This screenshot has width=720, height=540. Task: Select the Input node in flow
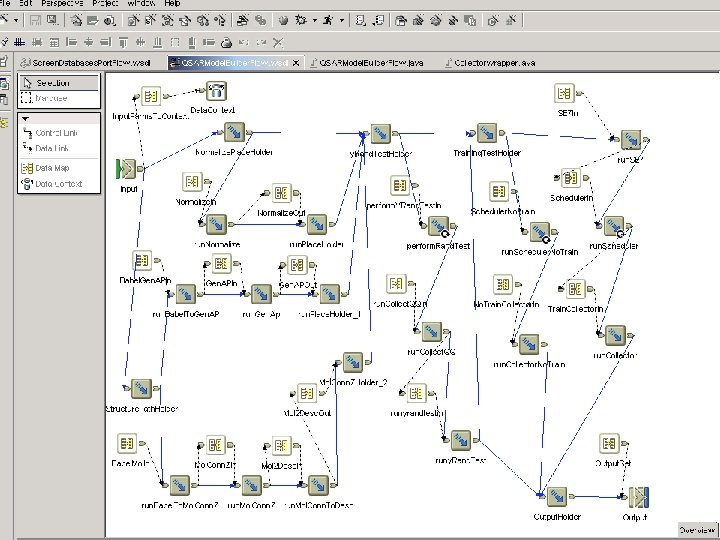(x=128, y=169)
